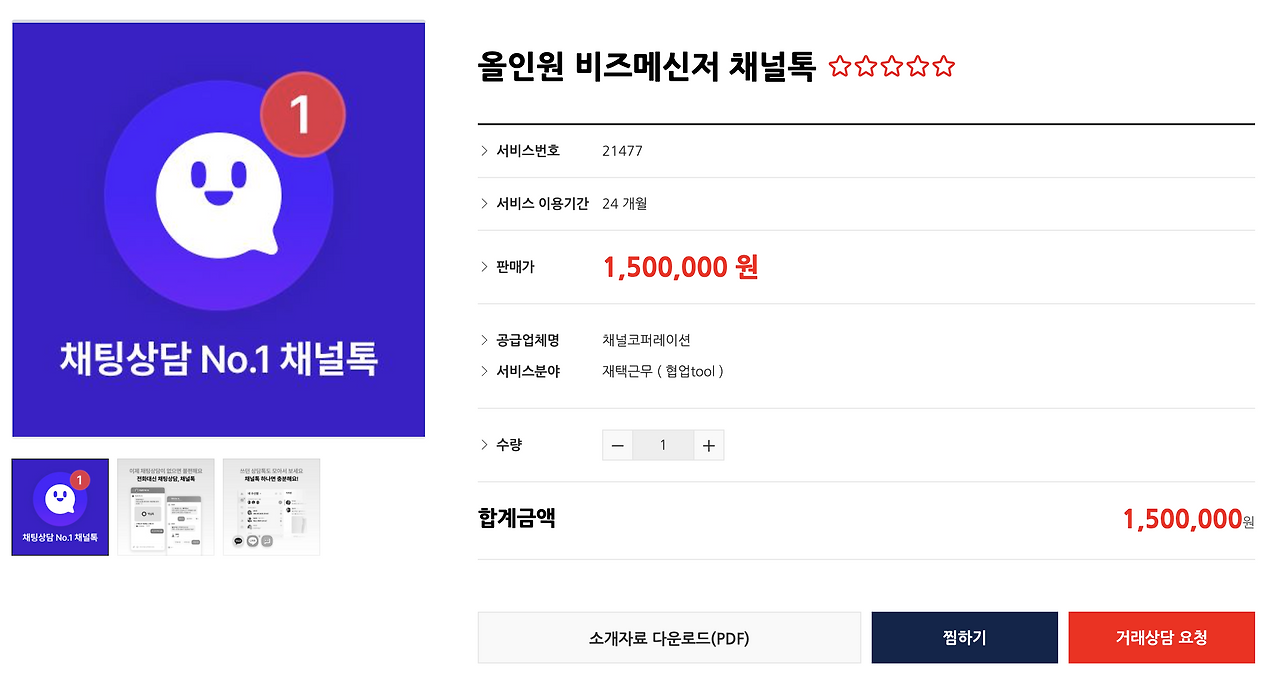This screenshot has width=1280, height=680.
Task: Select the second product thumbnail
Action: point(166,507)
